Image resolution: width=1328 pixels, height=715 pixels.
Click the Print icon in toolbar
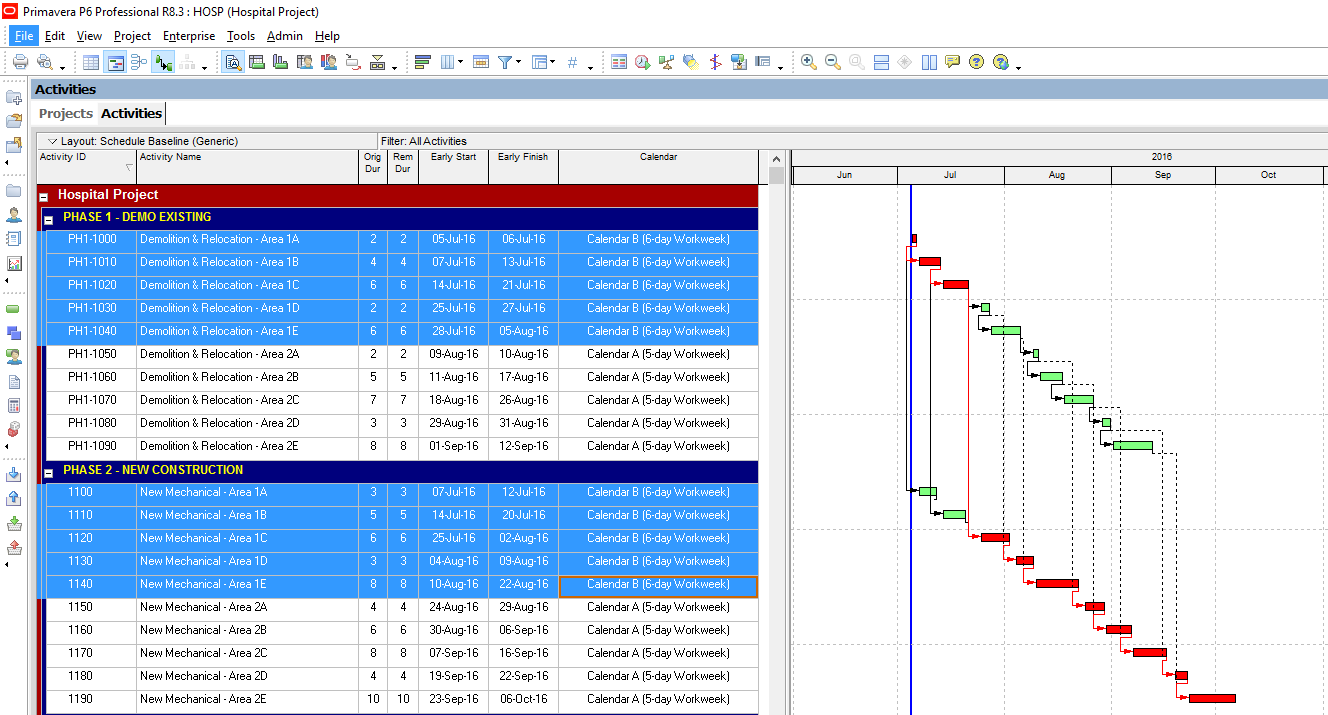[x=20, y=62]
